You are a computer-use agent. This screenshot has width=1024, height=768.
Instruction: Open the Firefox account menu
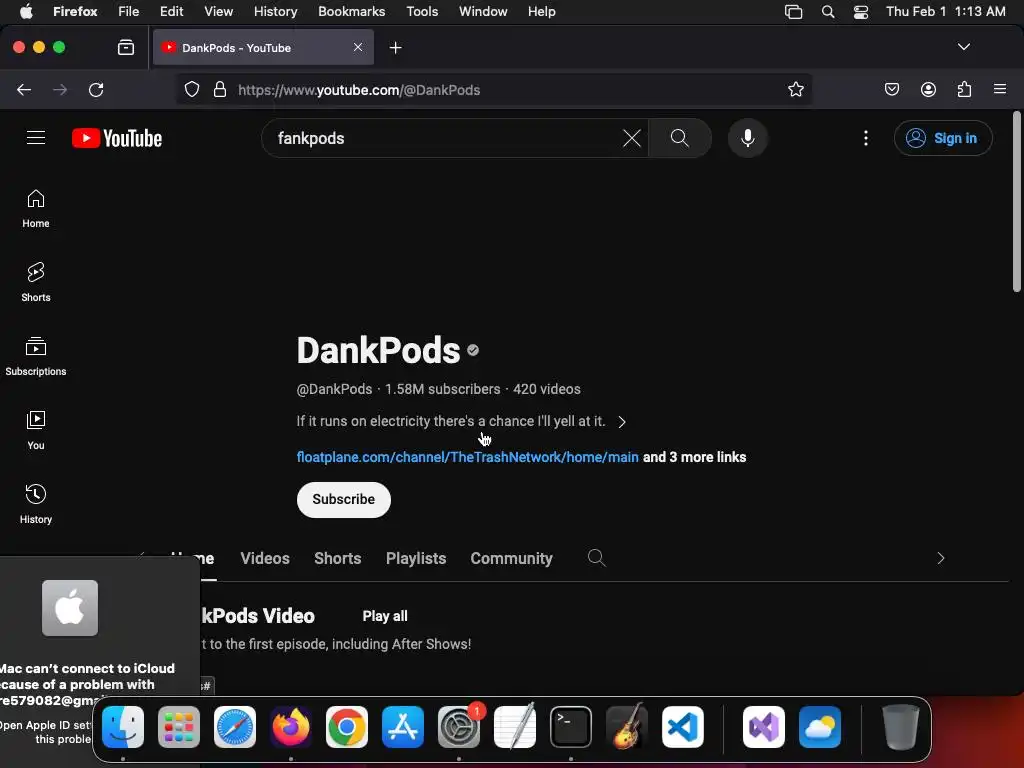928,89
